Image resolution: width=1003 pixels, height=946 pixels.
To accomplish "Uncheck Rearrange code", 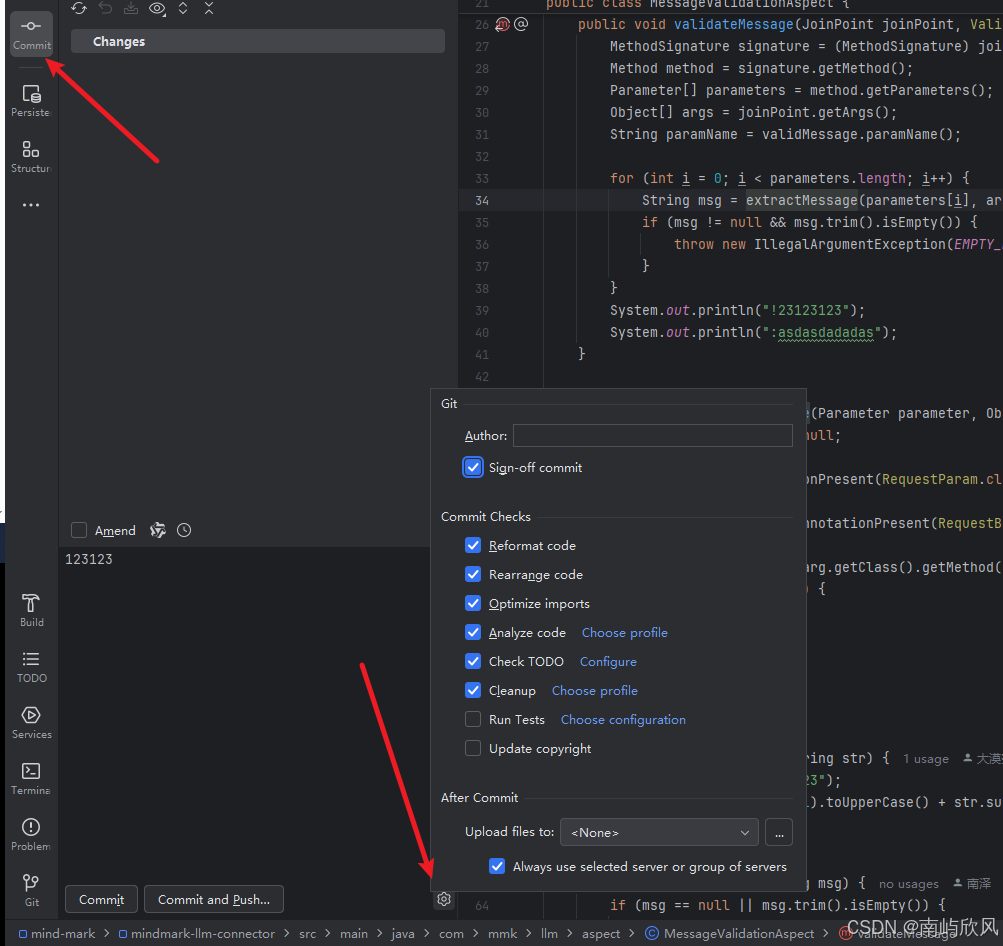I will pos(473,574).
